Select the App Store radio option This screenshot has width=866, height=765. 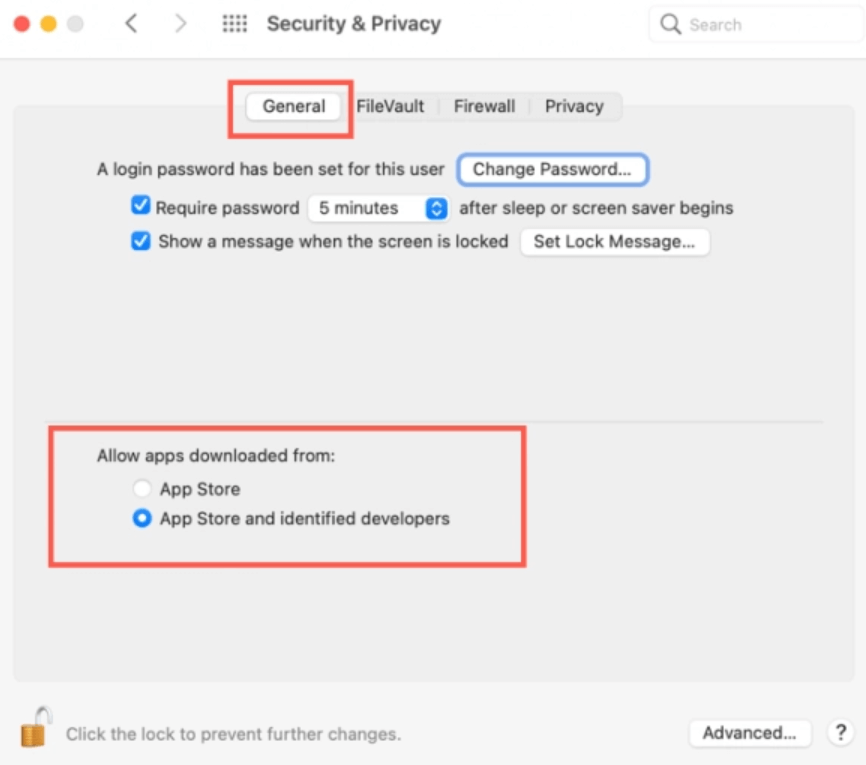click(x=142, y=489)
